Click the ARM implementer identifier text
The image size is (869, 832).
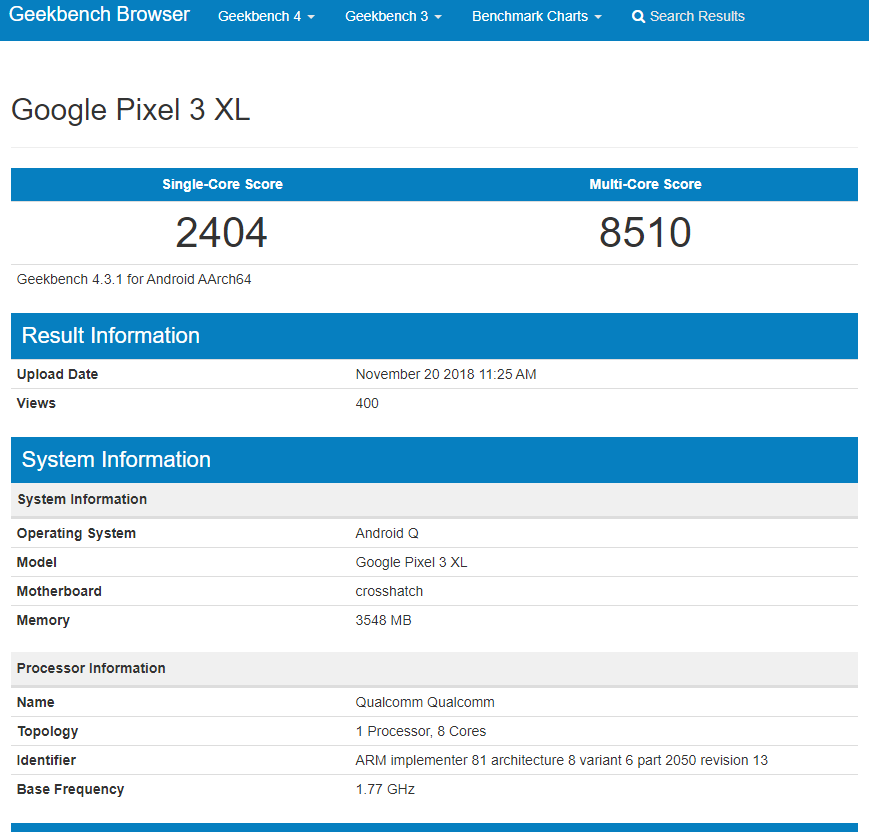pyautogui.click(x=561, y=760)
